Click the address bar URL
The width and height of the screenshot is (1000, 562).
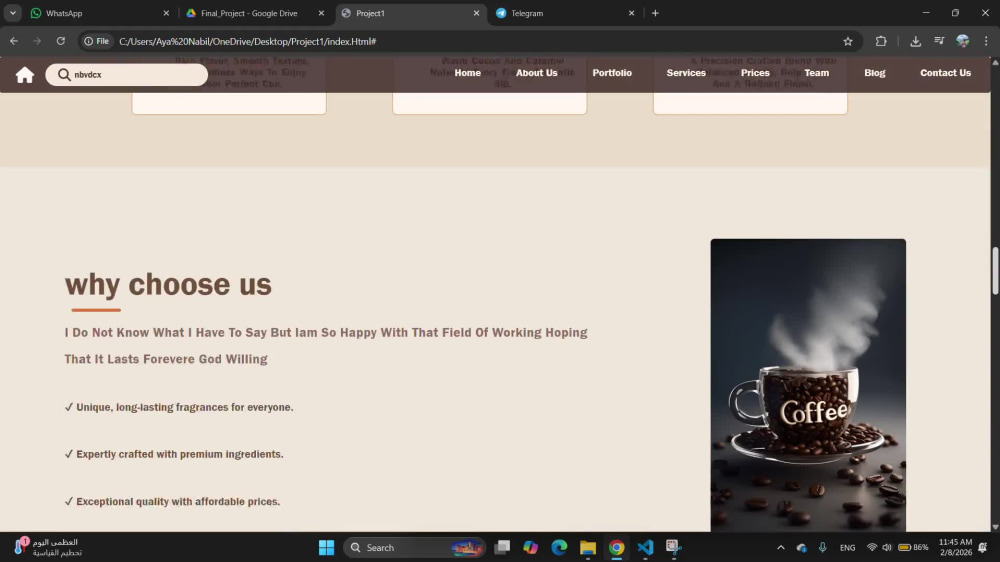click(x=247, y=41)
